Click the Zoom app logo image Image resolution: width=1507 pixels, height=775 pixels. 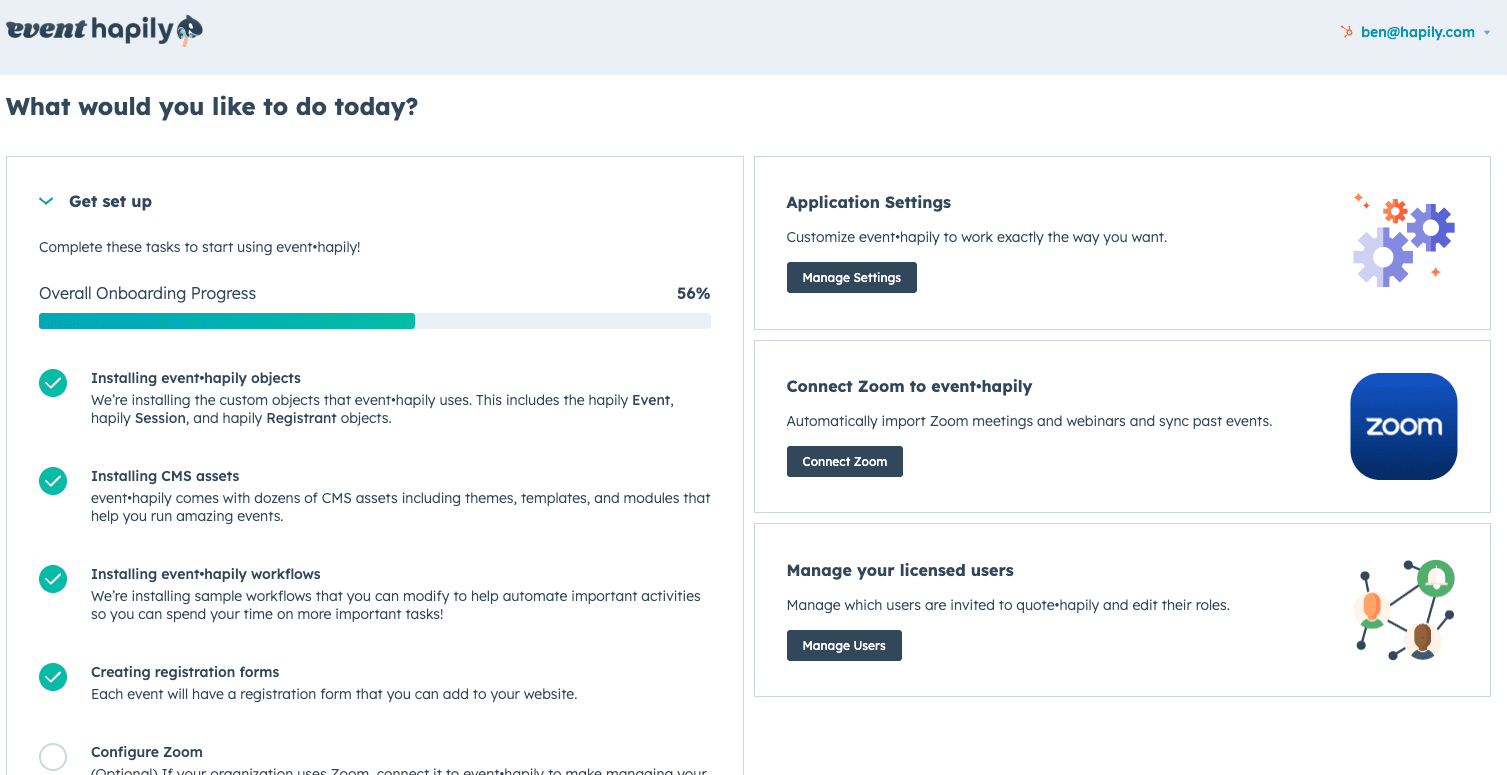point(1403,426)
